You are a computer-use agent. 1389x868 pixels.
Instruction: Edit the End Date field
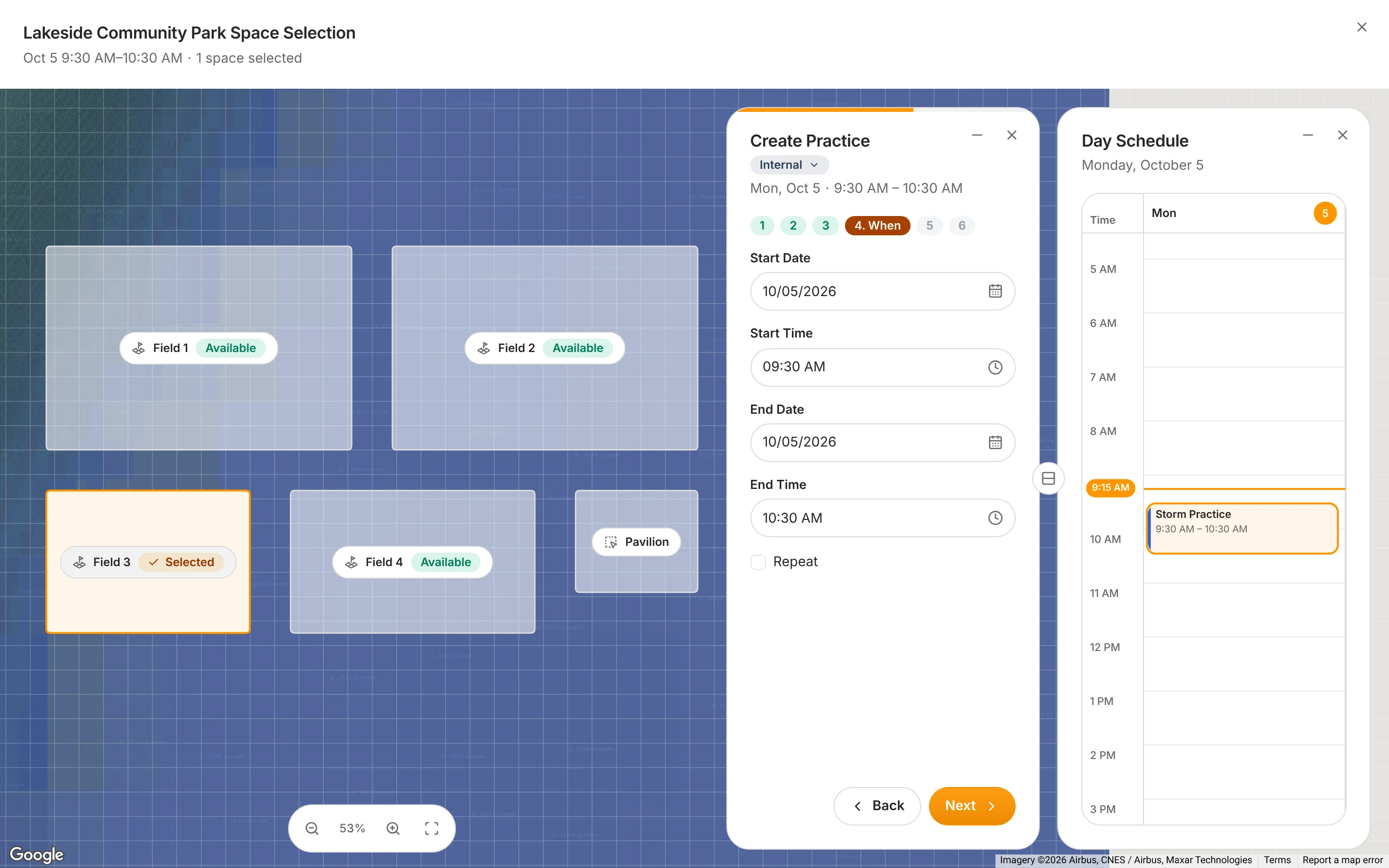click(882, 442)
